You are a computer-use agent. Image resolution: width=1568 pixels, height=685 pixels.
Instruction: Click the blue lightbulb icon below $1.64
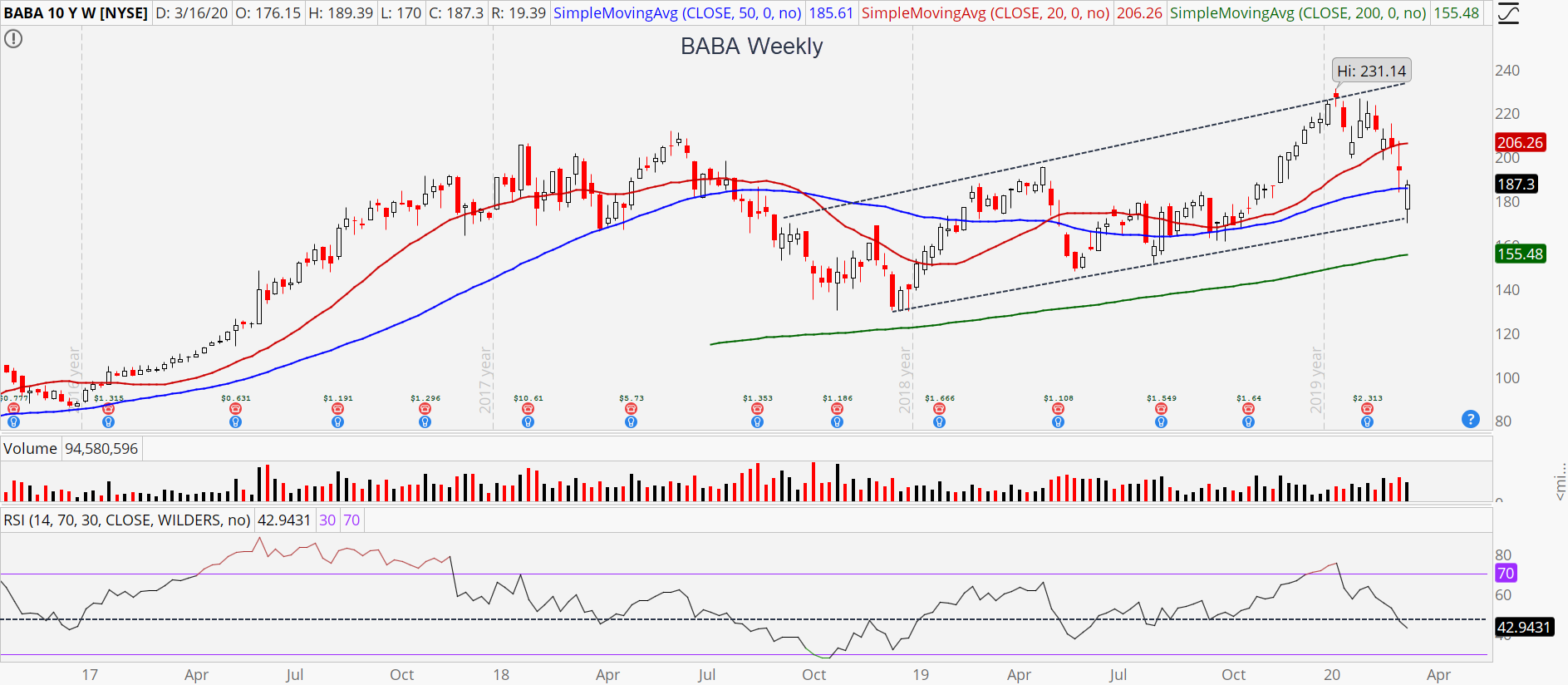point(1248,422)
